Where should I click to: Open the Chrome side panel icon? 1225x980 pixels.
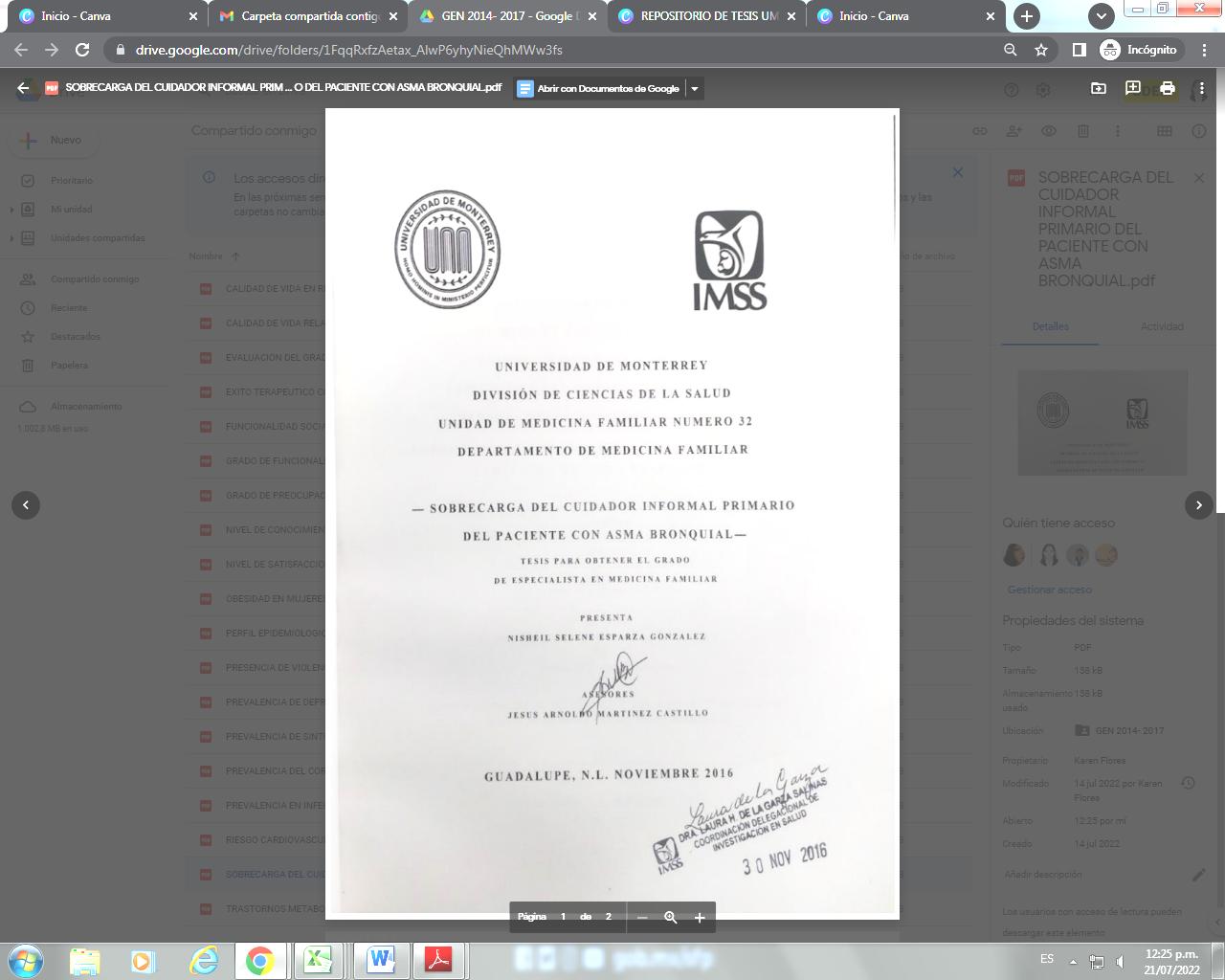pyautogui.click(x=1079, y=50)
